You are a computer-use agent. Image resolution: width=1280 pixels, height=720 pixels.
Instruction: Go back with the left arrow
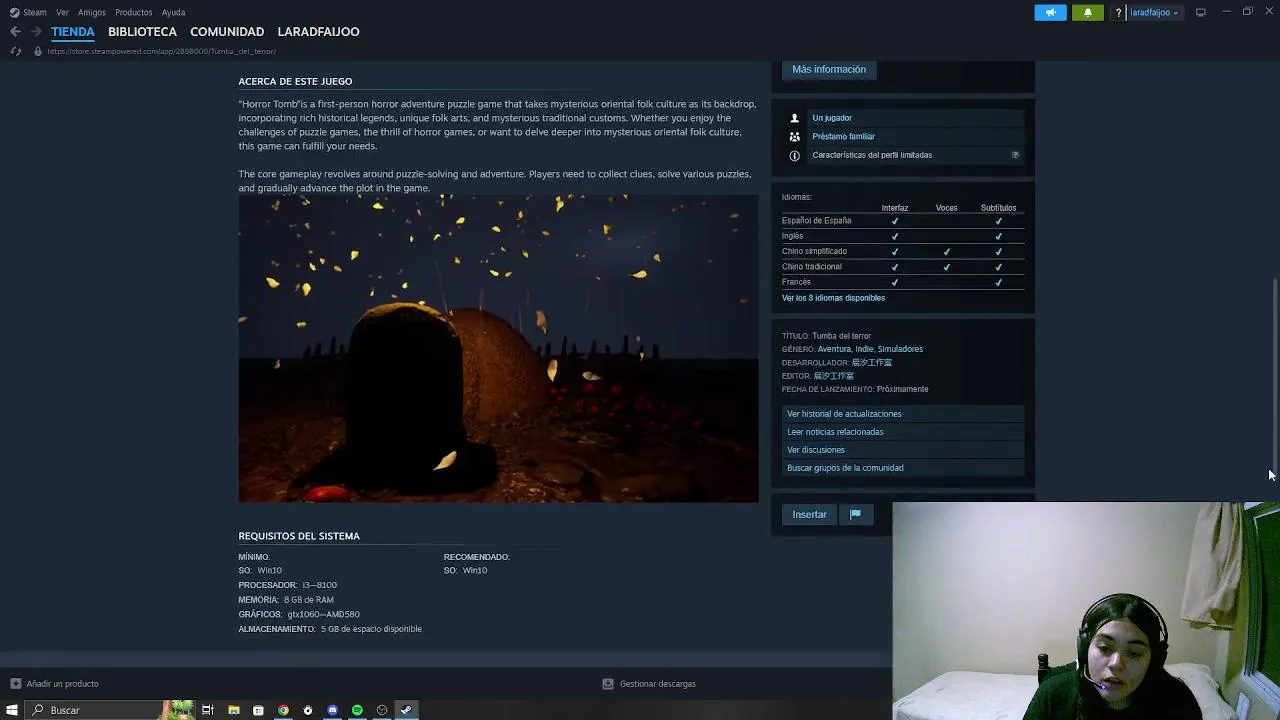click(15, 32)
